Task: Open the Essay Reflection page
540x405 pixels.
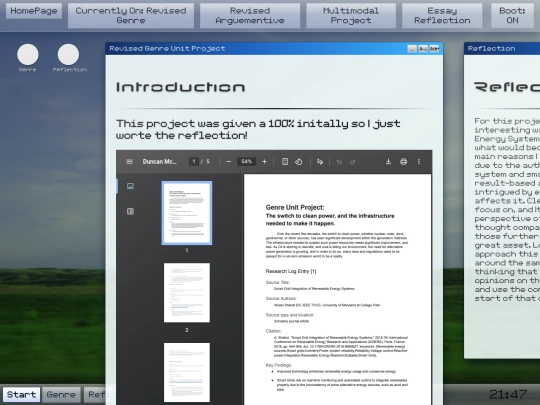Action: (442, 15)
